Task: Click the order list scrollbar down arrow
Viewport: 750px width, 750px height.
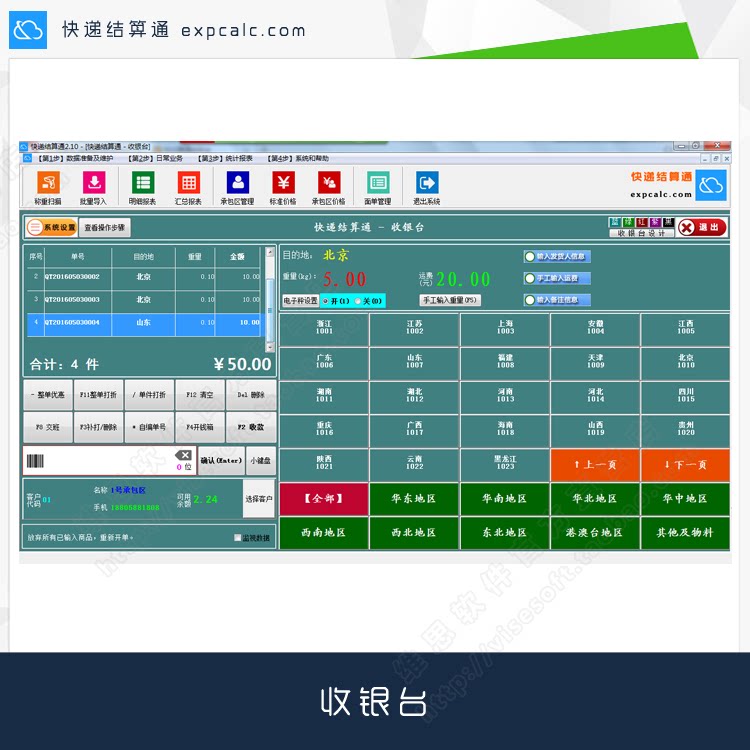Action: tap(270, 346)
